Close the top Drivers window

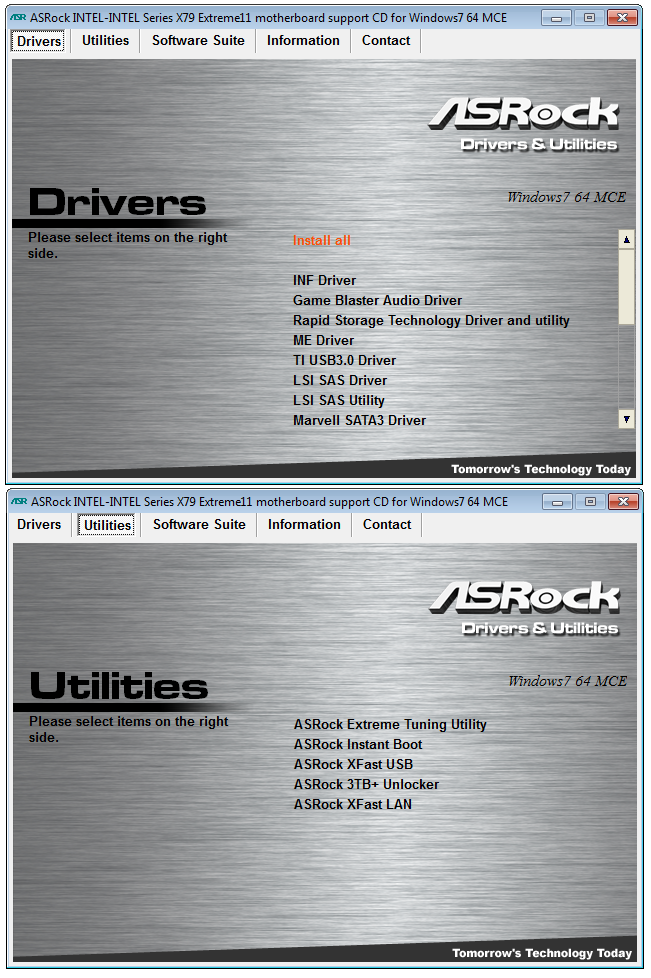click(622, 17)
